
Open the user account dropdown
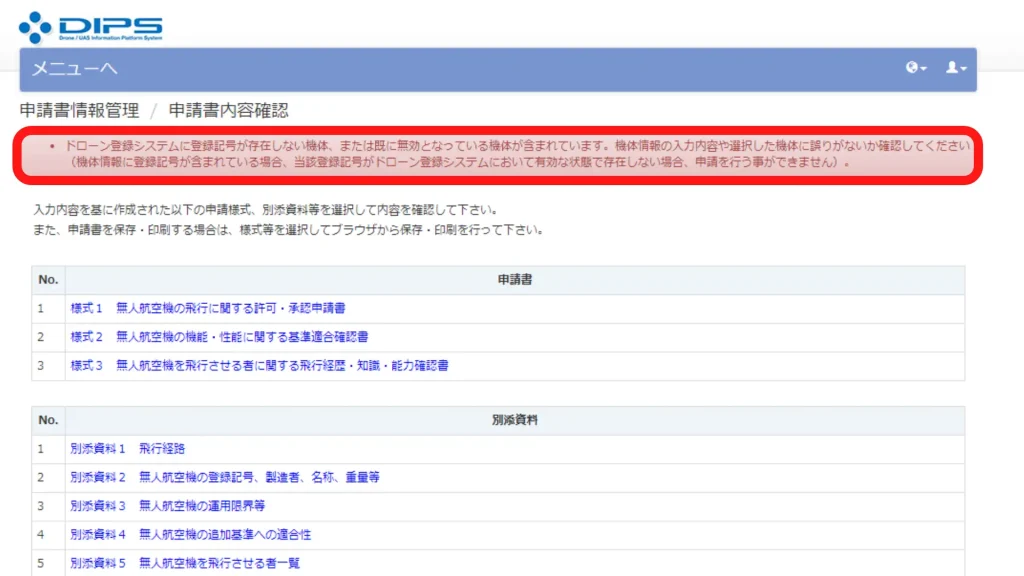[956, 68]
